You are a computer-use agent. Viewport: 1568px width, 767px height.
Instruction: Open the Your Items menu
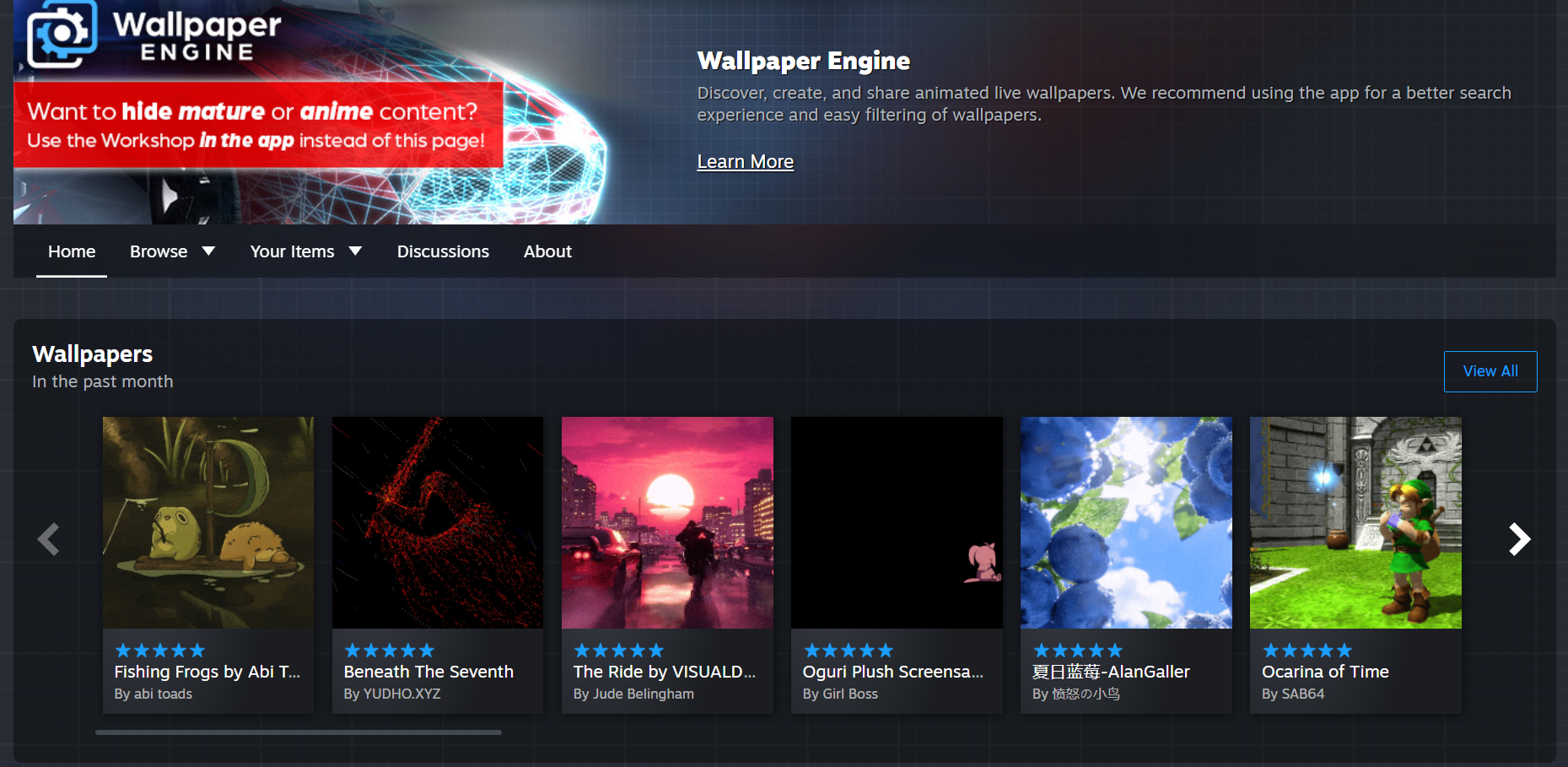pyautogui.click(x=292, y=251)
